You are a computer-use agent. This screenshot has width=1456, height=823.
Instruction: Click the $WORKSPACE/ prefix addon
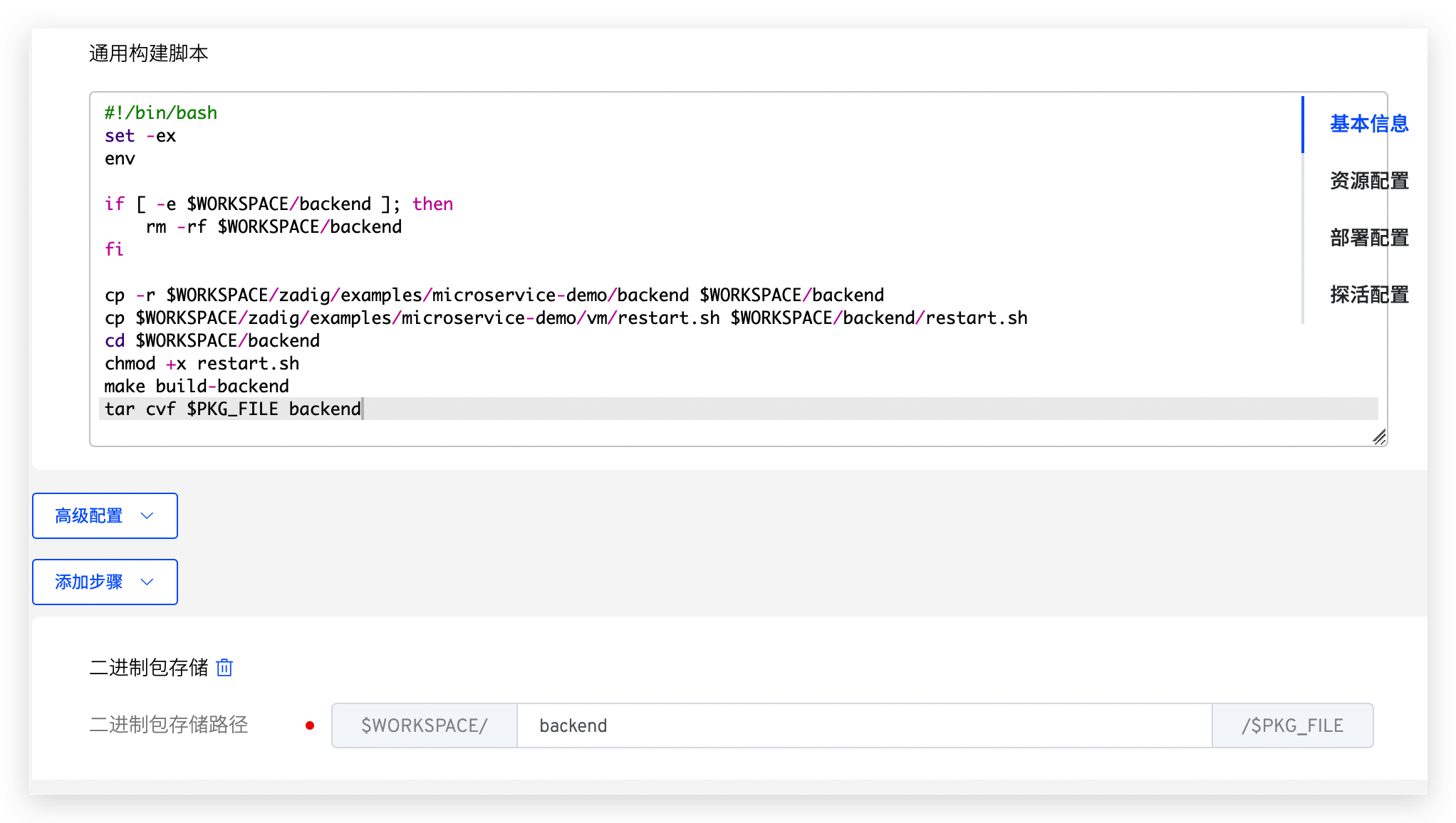pos(425,725)
